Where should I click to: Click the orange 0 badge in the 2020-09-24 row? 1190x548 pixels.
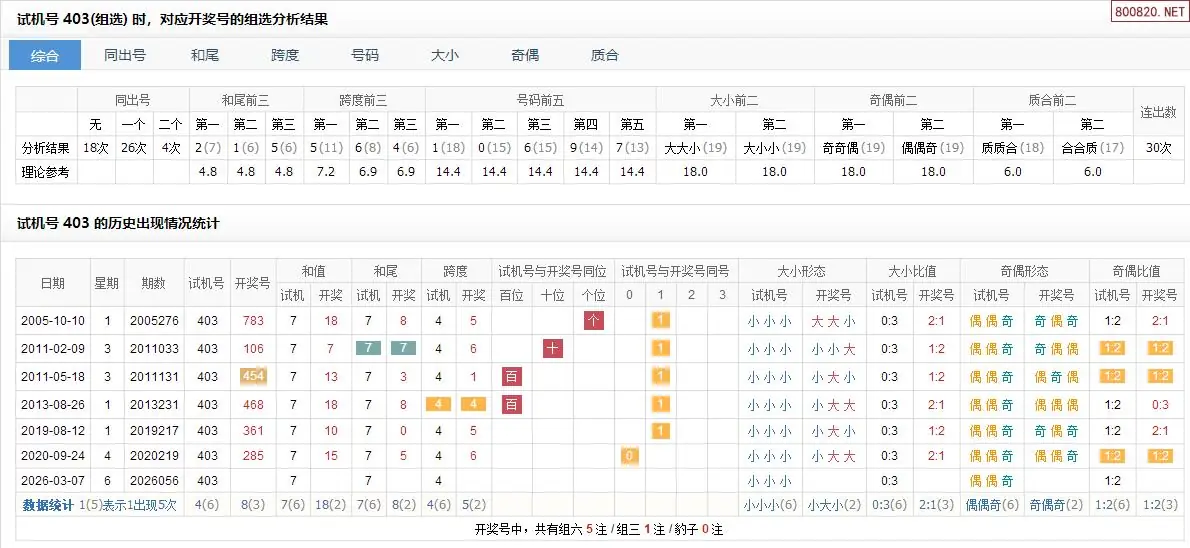[629, 456]
